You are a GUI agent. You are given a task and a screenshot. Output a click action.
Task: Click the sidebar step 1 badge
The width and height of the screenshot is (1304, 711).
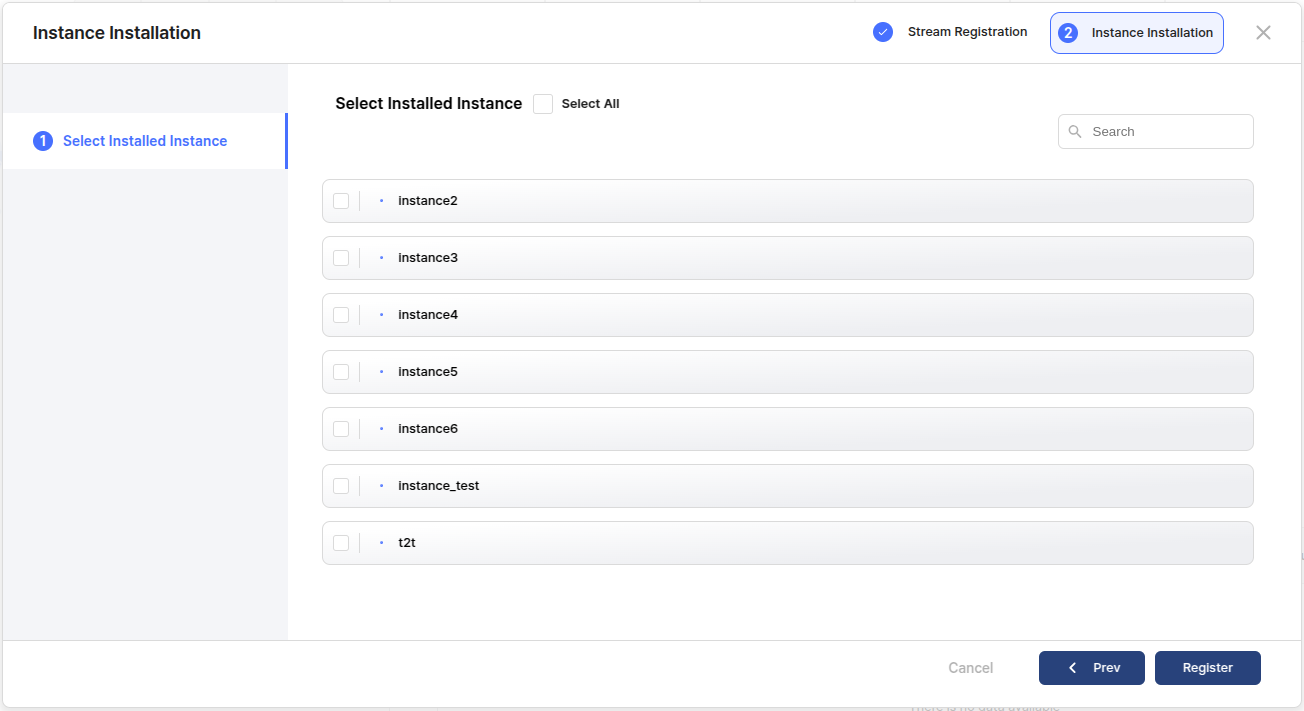click(x=43, y=141)
